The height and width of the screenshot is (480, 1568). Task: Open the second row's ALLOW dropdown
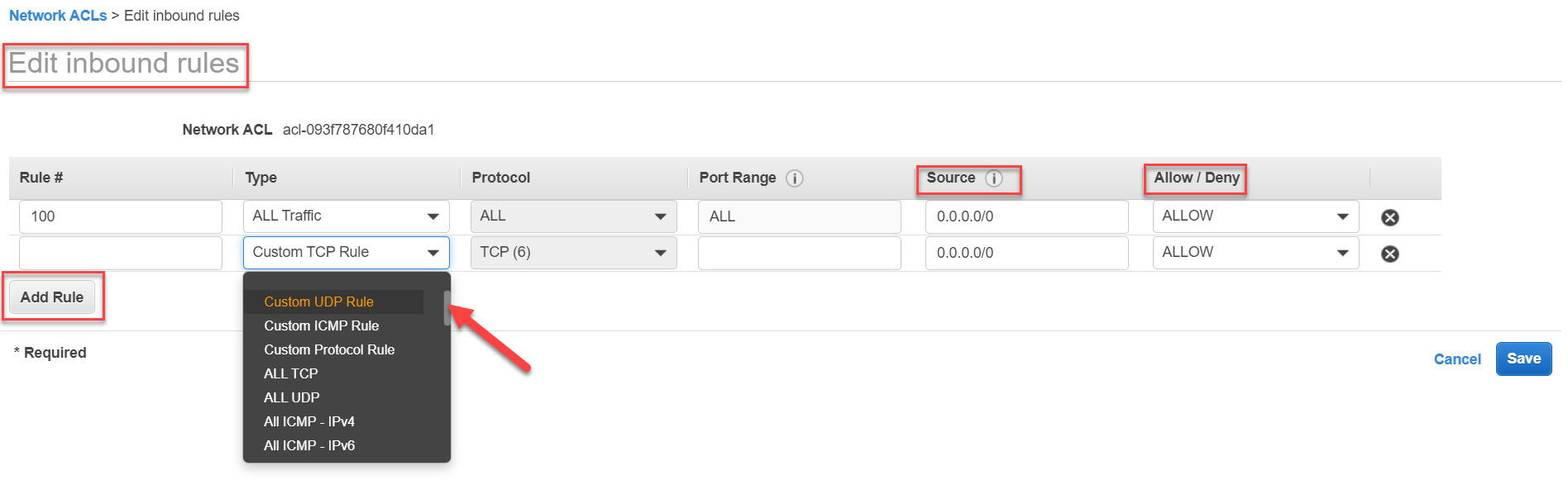point(1255,253)
